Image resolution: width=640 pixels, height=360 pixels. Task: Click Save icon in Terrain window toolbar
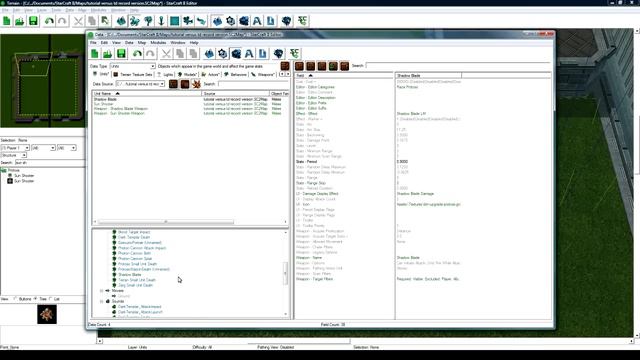33,21
